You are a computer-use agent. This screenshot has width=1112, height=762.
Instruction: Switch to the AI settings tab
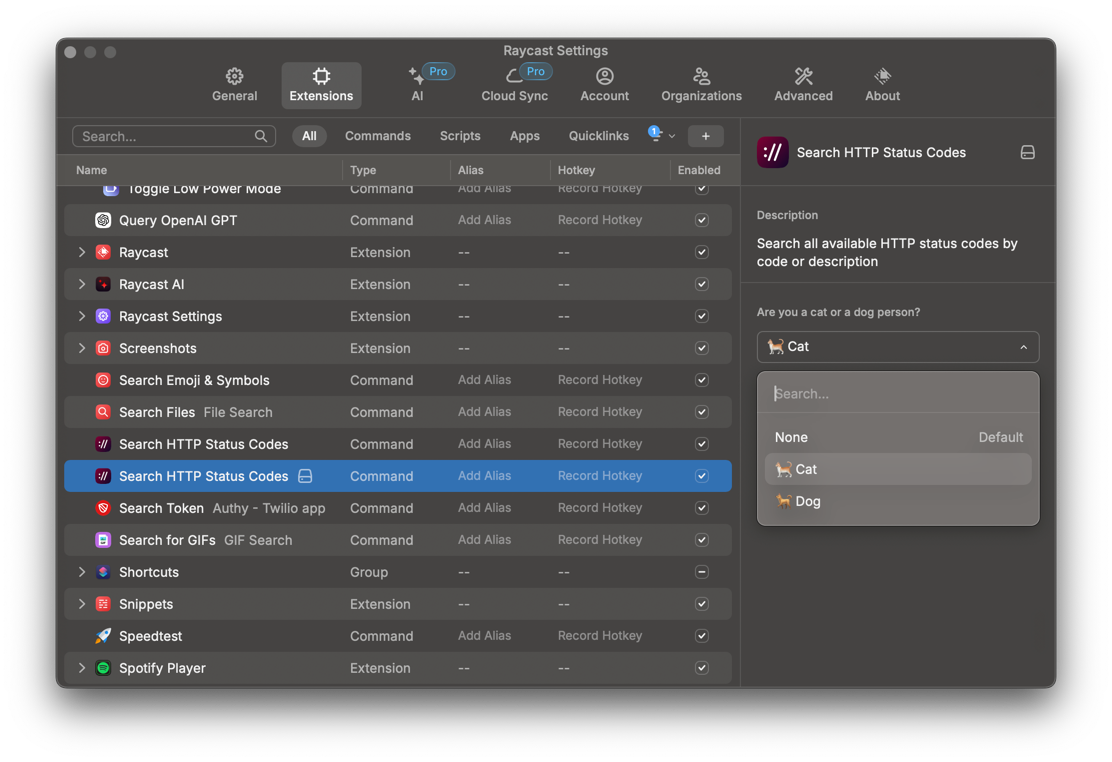(417, 85)
